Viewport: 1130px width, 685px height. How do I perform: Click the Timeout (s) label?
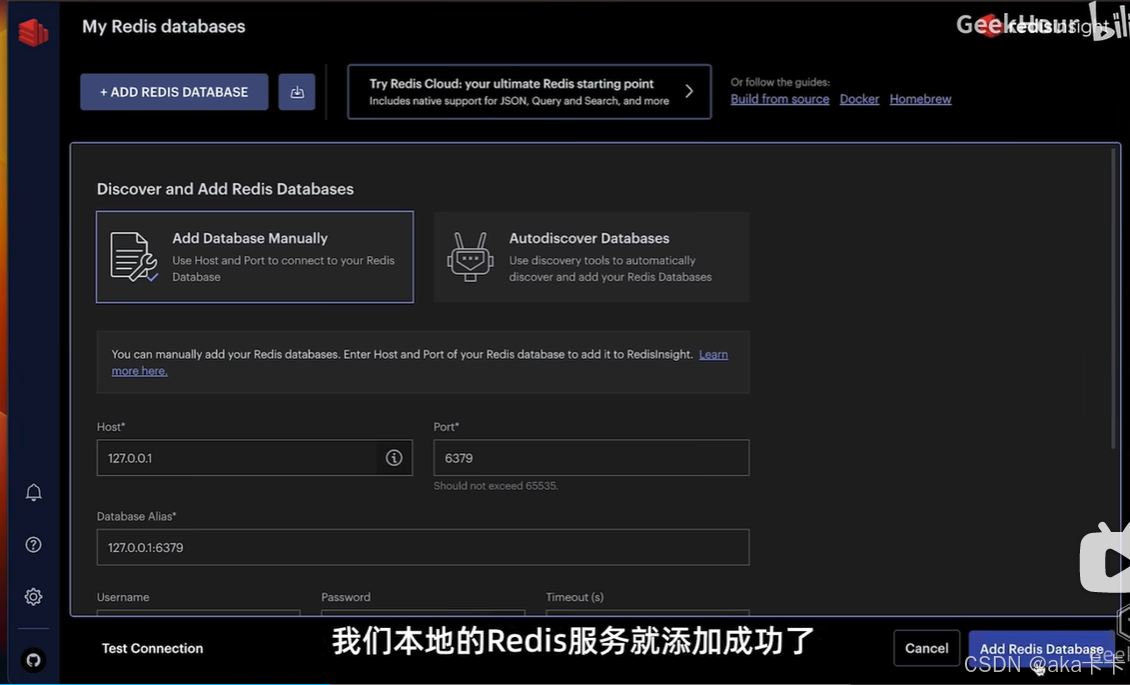point(574,597)
